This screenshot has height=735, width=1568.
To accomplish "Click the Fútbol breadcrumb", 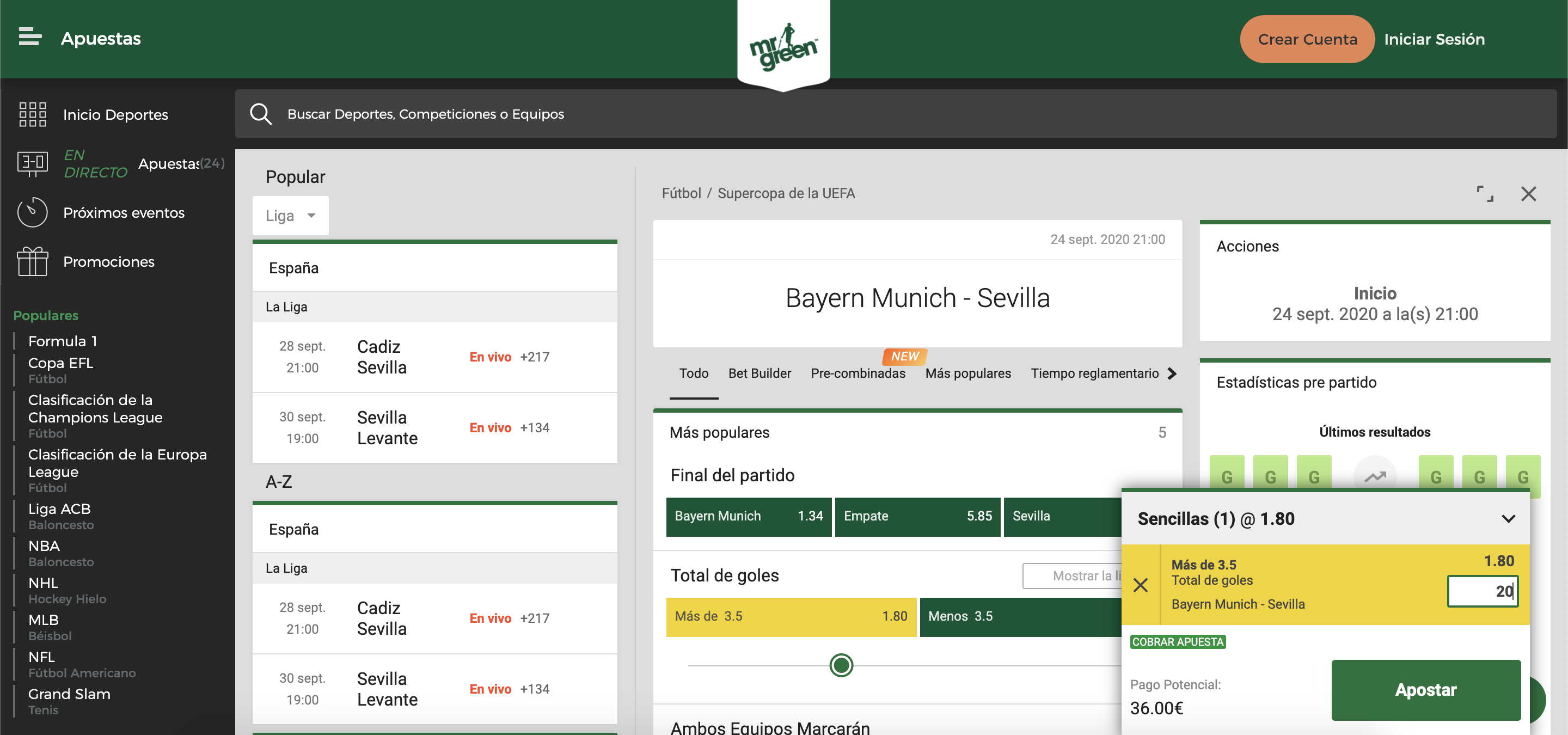I will [681, 193].
